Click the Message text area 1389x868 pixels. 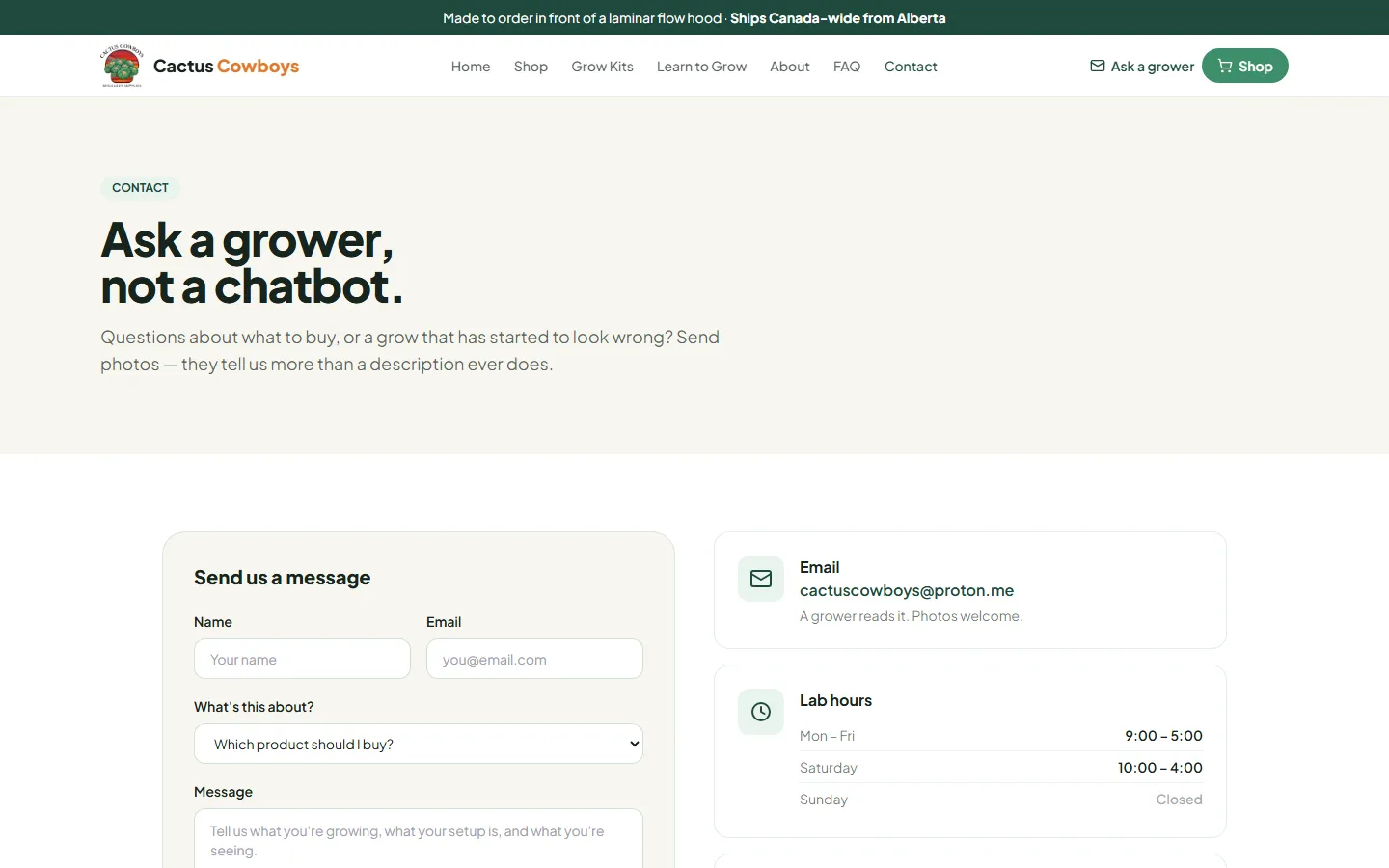(x=419, y=838)
